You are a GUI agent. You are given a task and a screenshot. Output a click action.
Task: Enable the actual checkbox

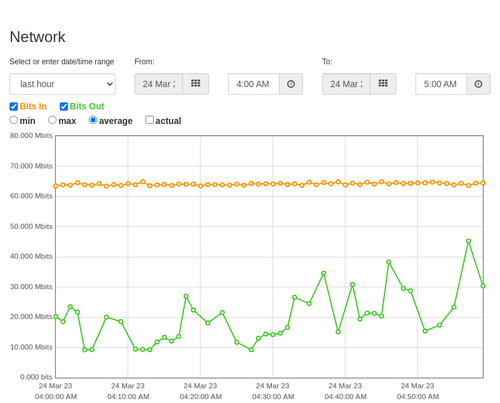150,120
